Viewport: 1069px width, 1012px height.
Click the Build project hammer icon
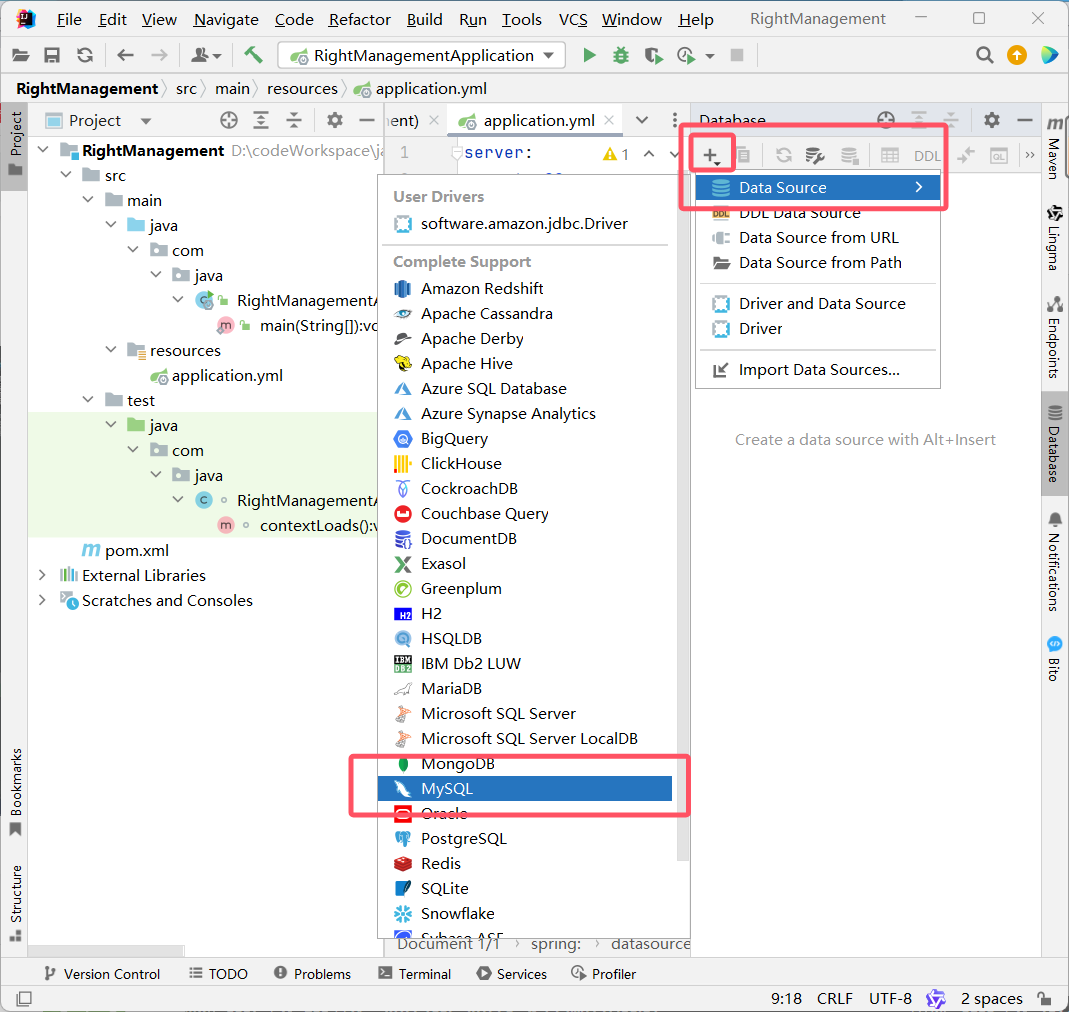[x=253, y=55]
